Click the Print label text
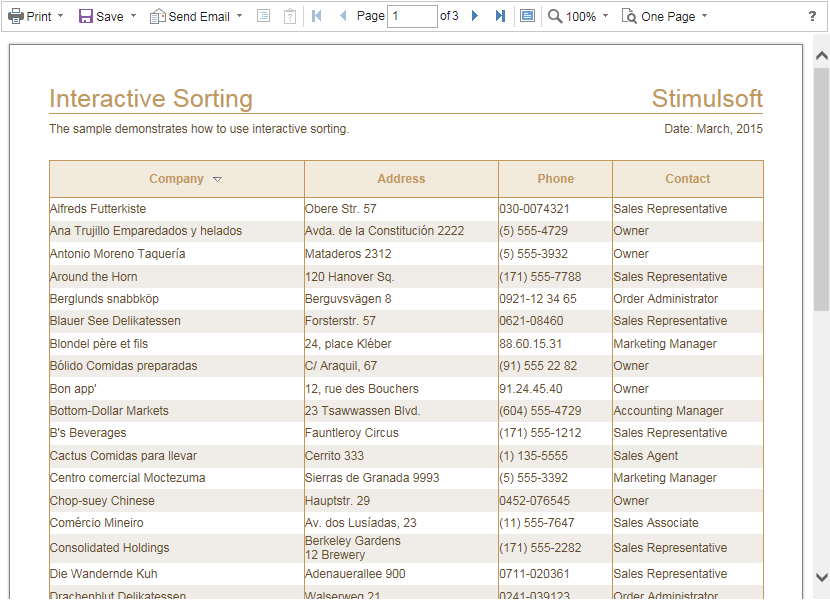 [x=39, y=16]
